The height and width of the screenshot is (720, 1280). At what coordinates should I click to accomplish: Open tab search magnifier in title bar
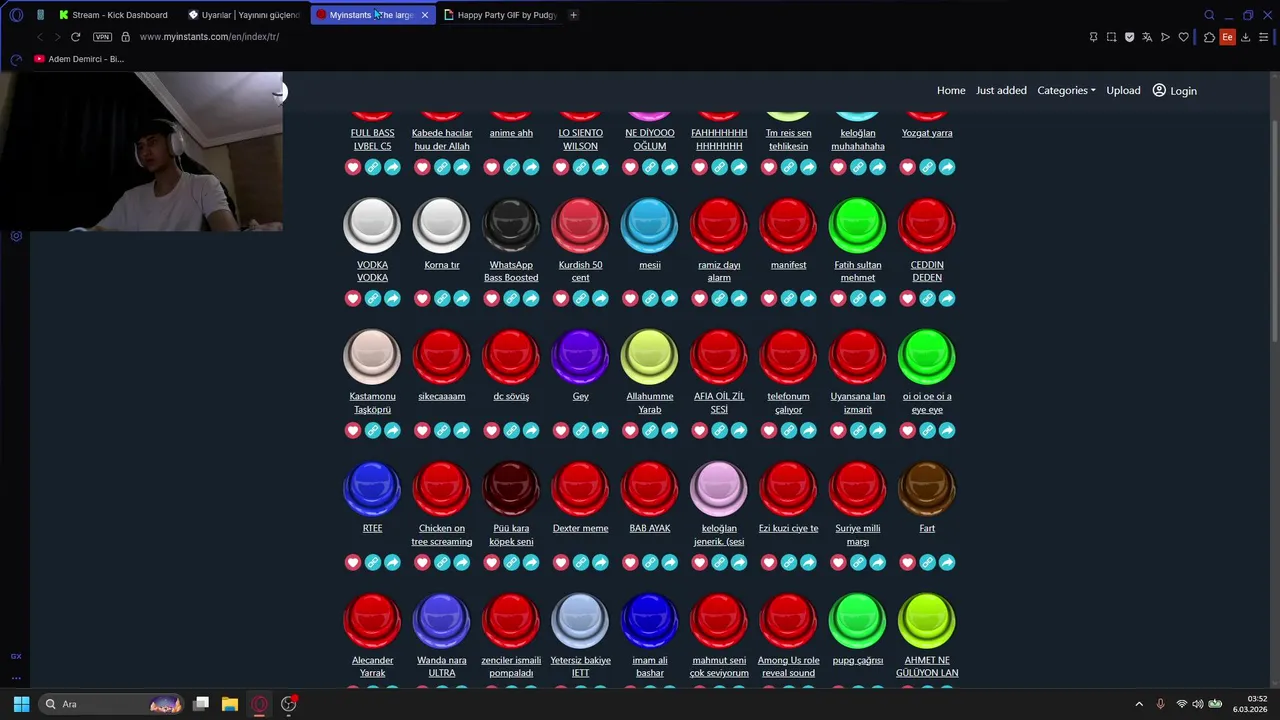coord(1209,15)
